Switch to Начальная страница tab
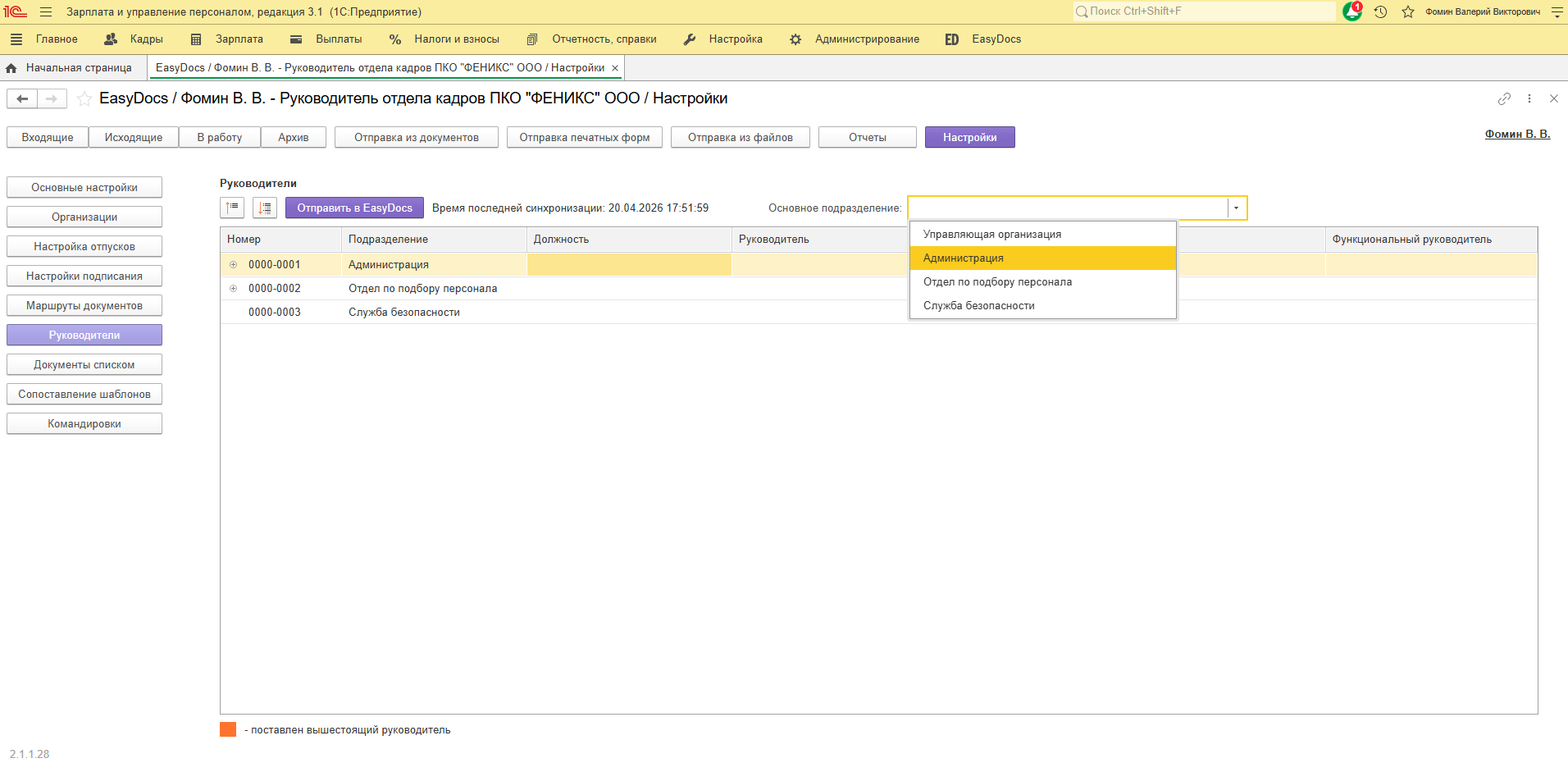 (x=79, y=68)
